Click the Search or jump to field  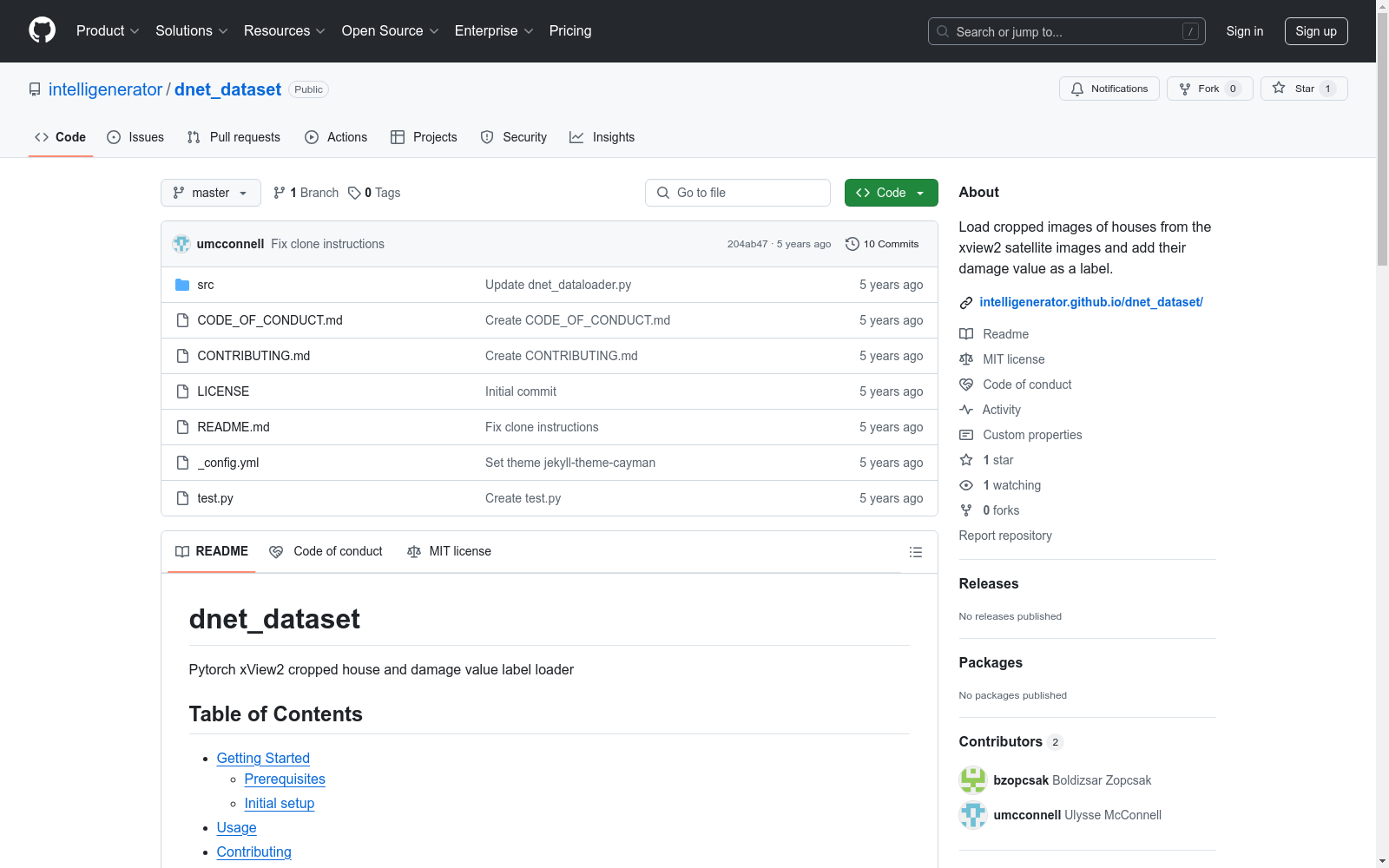tap(1067, 31)
